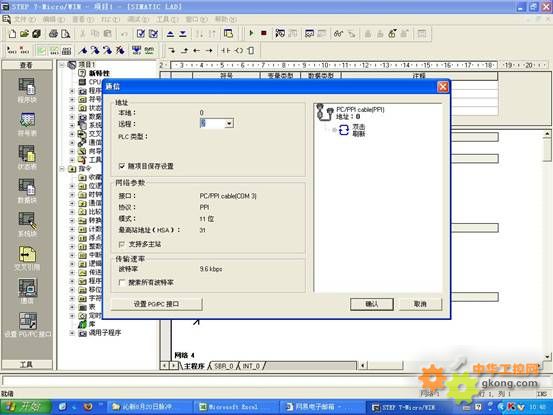Viewport: 553px width, 415px height.
Task: Create a new project with the New icon
Action: 12,34
